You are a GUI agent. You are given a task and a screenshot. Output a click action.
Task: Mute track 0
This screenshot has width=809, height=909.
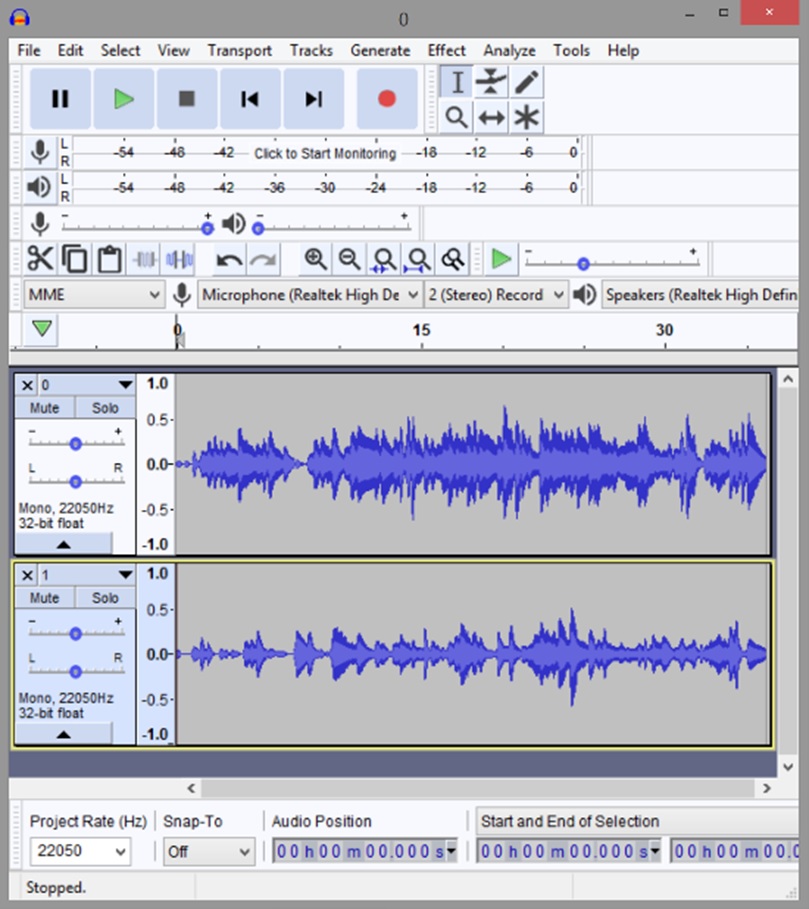[x=44, y=408]
